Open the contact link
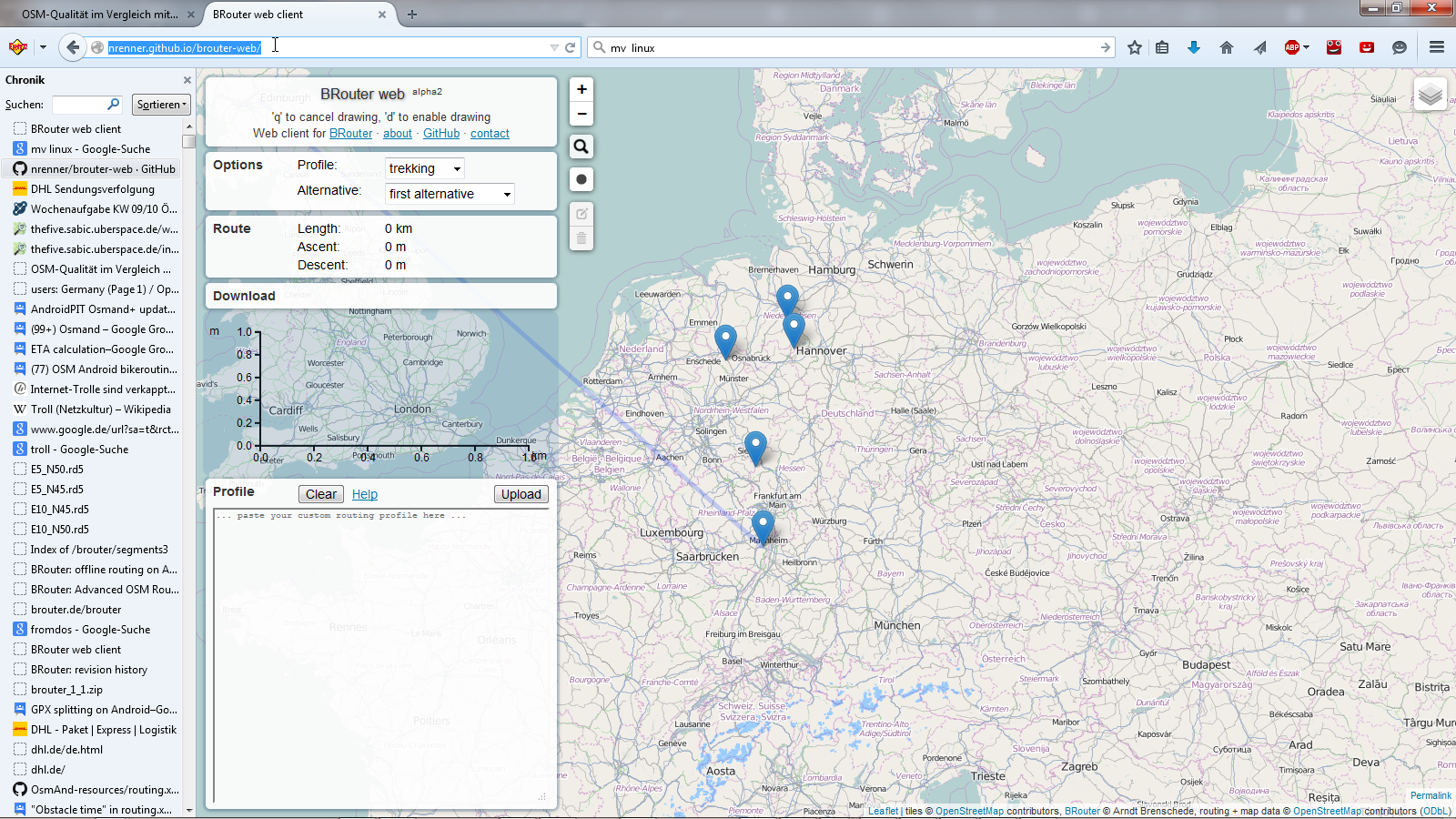This screenshot has width=1456, height=819. (490, 134)
